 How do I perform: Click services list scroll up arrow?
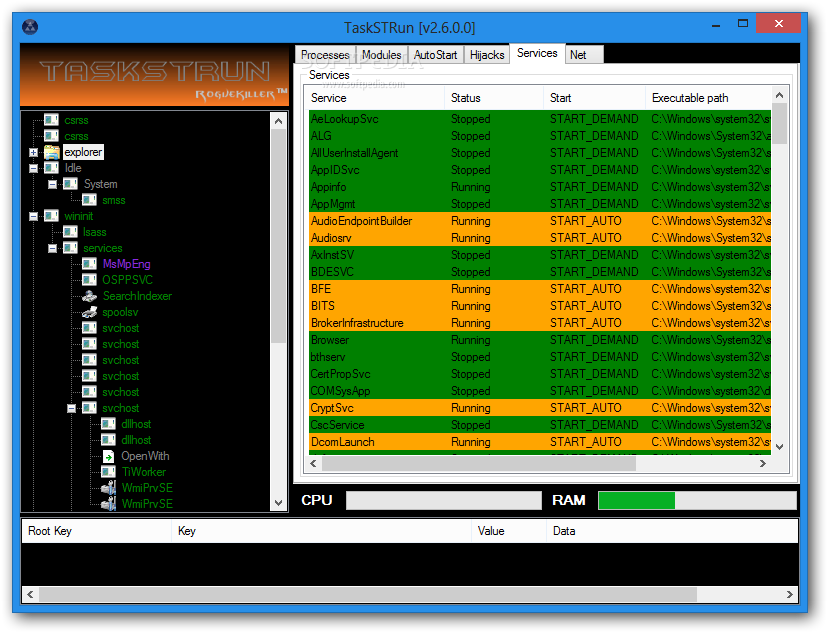tap(779, 96)
